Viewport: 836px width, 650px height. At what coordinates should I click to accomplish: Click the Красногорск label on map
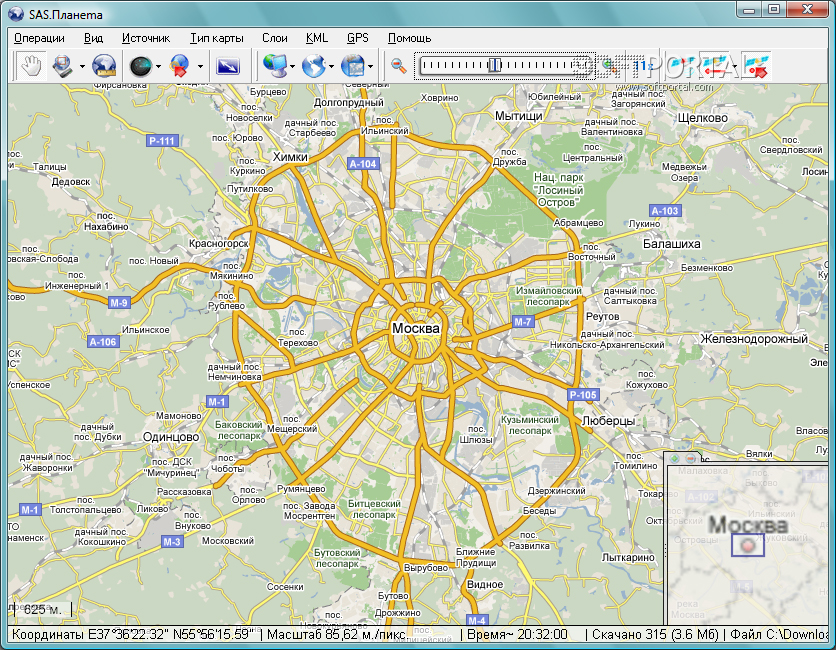(219, 243)
